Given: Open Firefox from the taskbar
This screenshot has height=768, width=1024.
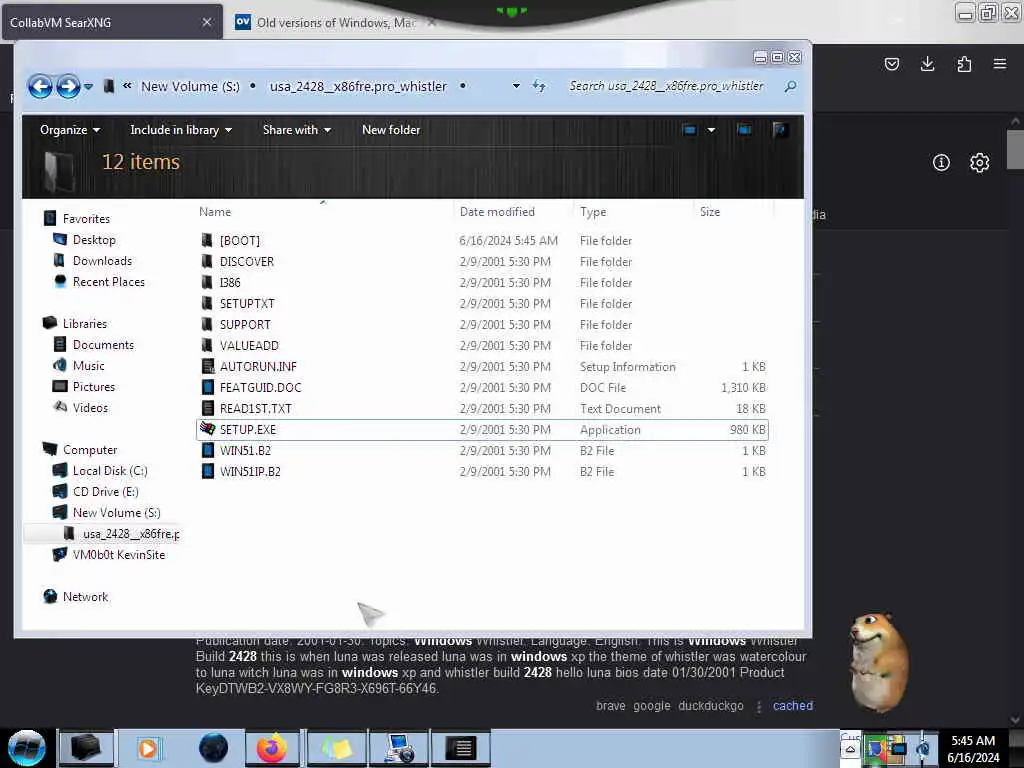Looking at the screenshot, I should coord(272,748).
